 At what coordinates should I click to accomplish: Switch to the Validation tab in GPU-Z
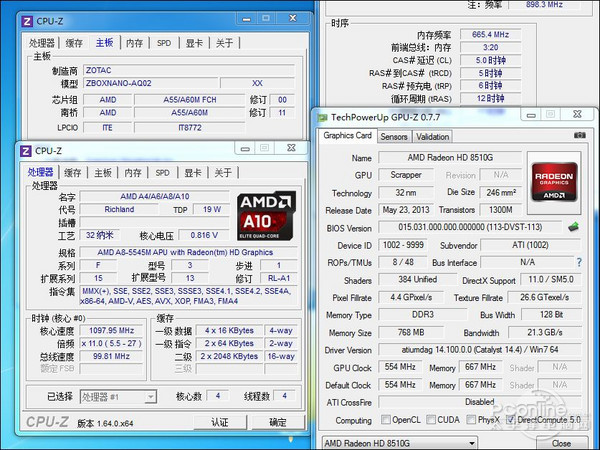pyautogui.click(x=432, y=137)
